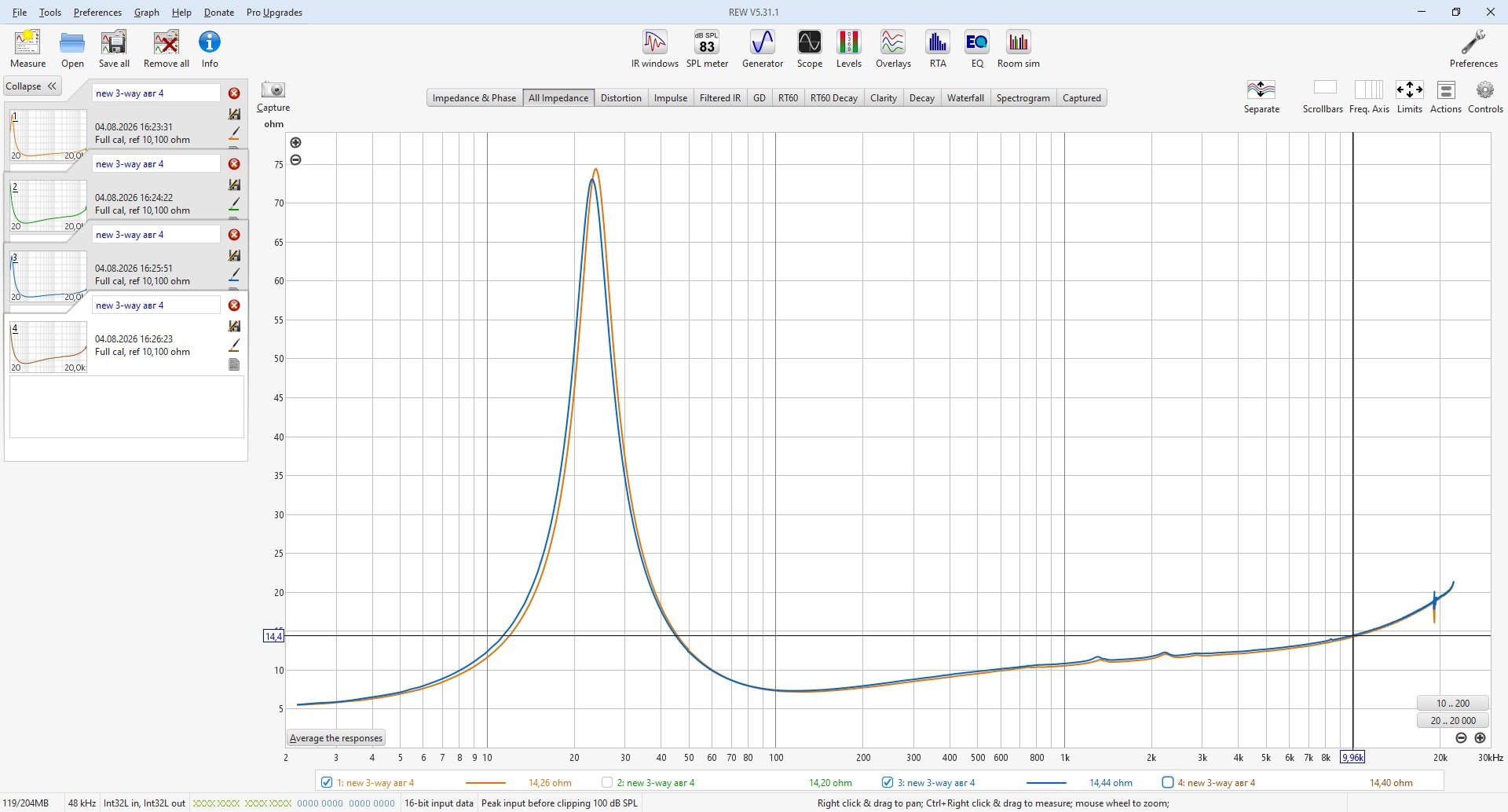1508x812 pixels.
Task: Set frequency range to 10 .. 200
Action: point(1453,703)
